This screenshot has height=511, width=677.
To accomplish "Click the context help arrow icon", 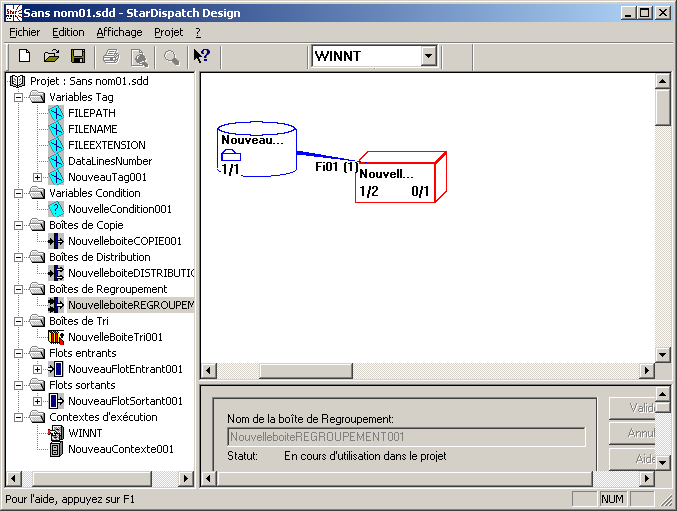I will pyautogui.click(x=201, y=56).
